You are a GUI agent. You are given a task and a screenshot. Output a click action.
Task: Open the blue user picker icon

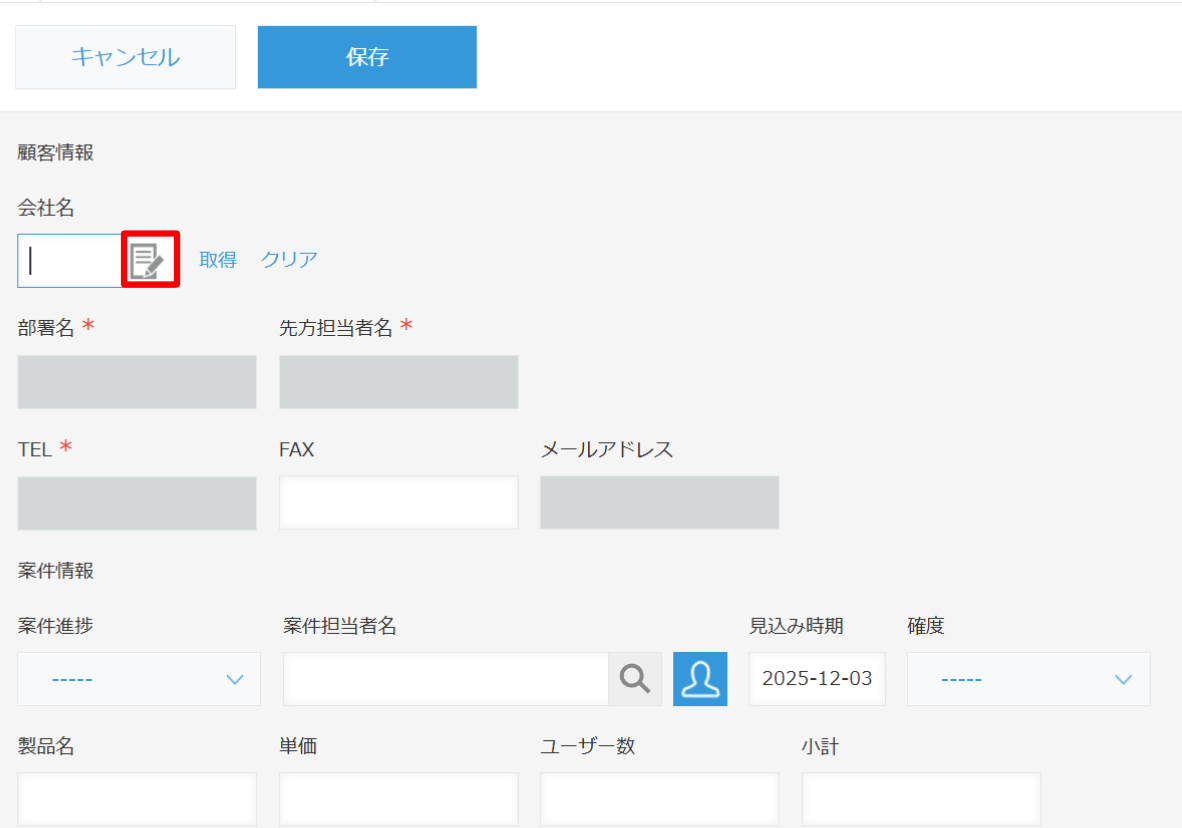(x=700, y=679)
